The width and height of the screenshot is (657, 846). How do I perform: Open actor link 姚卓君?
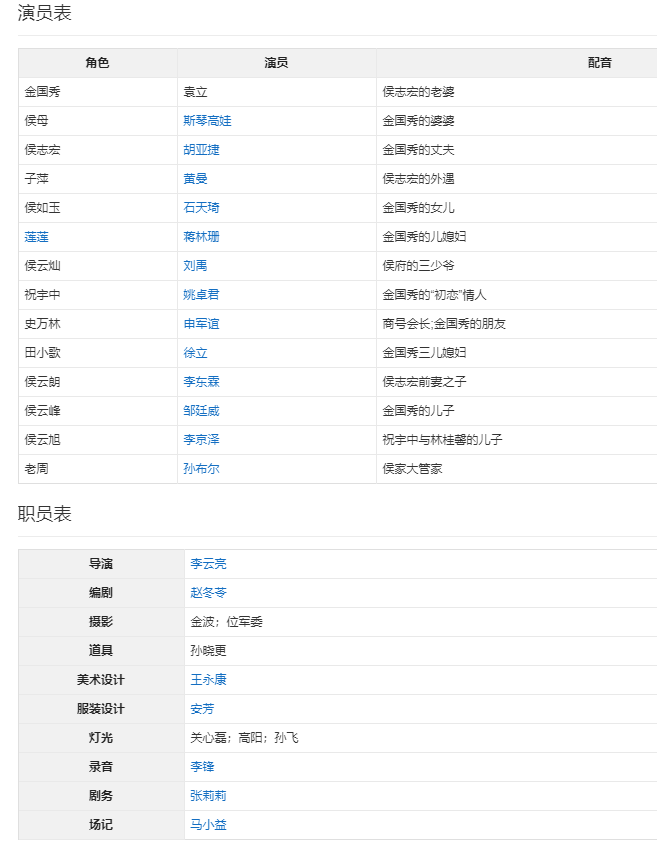pos(201,295)
